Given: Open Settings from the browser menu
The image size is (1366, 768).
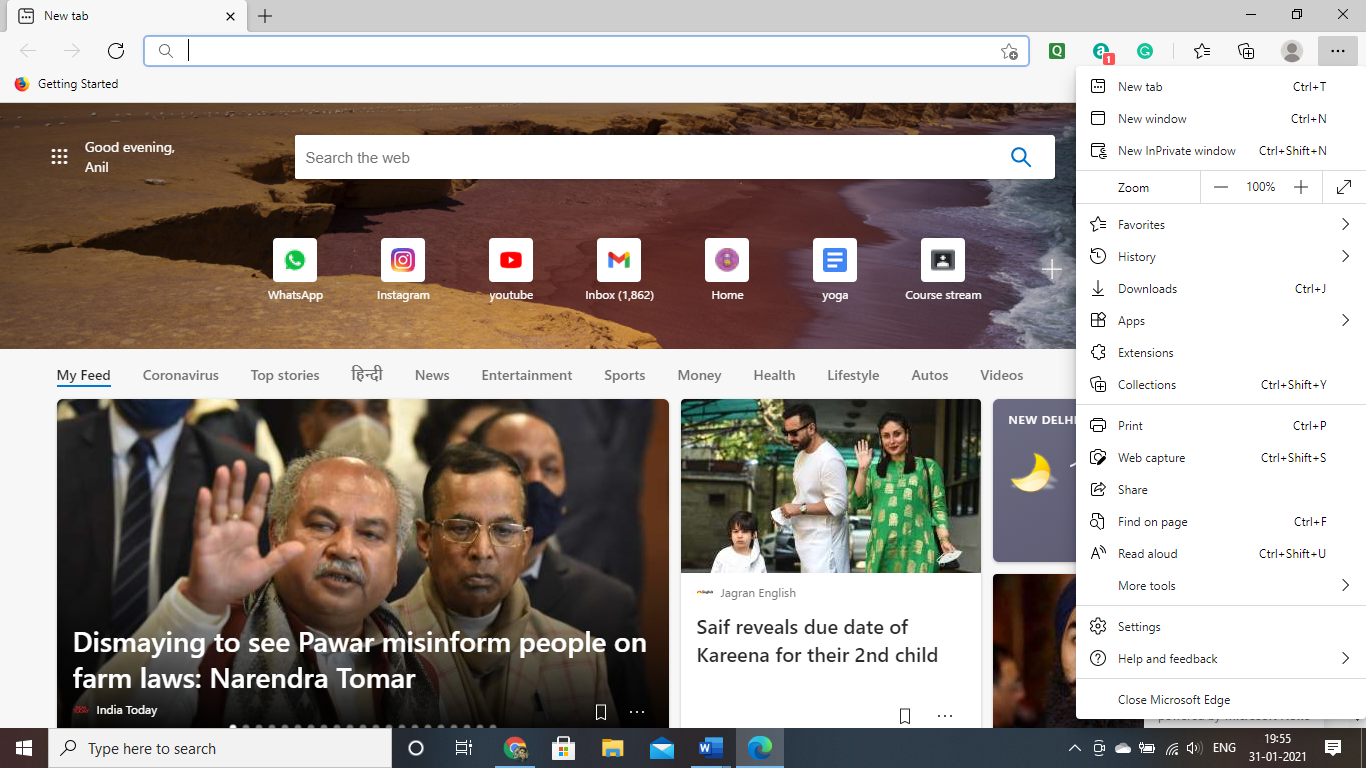Looking at the screenshot, I should tap(1139, 627).
